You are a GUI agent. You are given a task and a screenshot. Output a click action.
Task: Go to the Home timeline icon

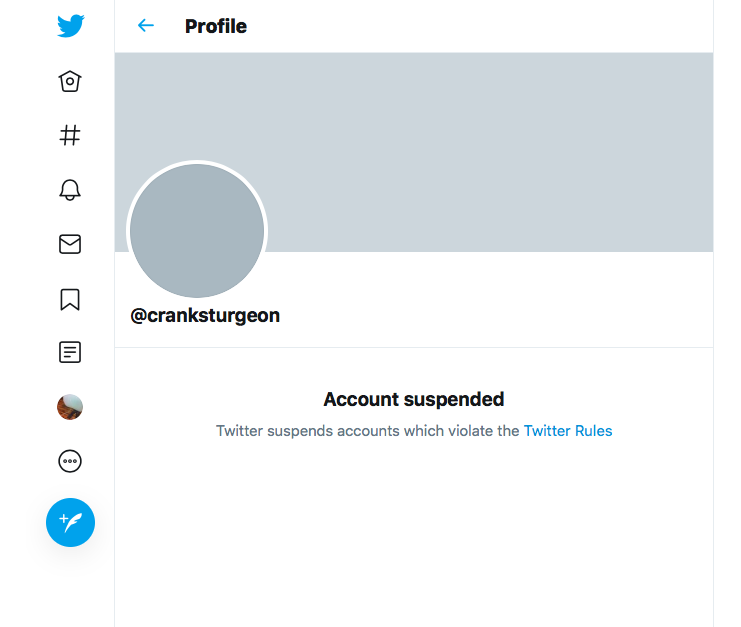coord(70,81)
